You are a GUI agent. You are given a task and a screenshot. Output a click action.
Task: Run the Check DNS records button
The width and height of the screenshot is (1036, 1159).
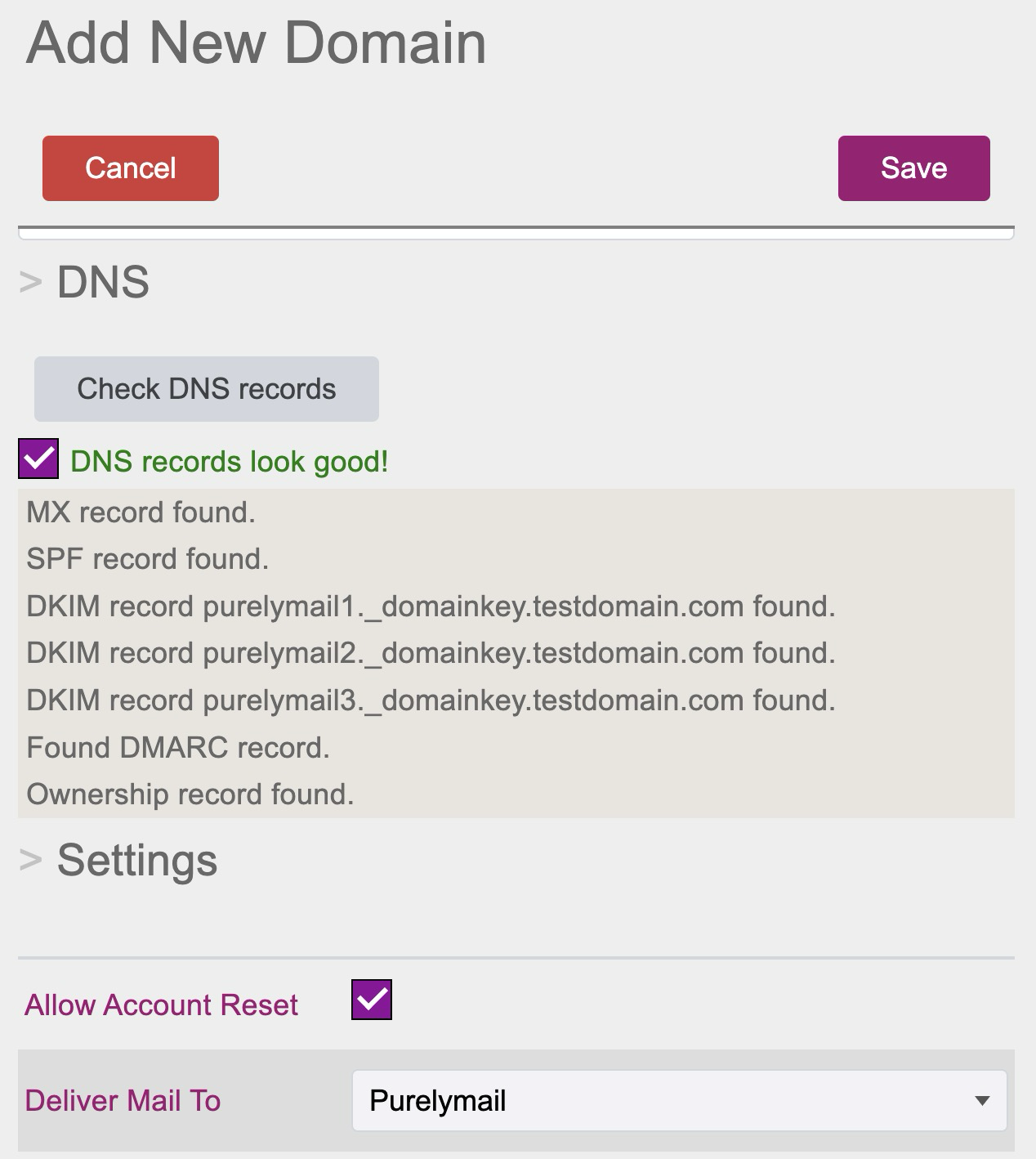(x=207, y=389)
